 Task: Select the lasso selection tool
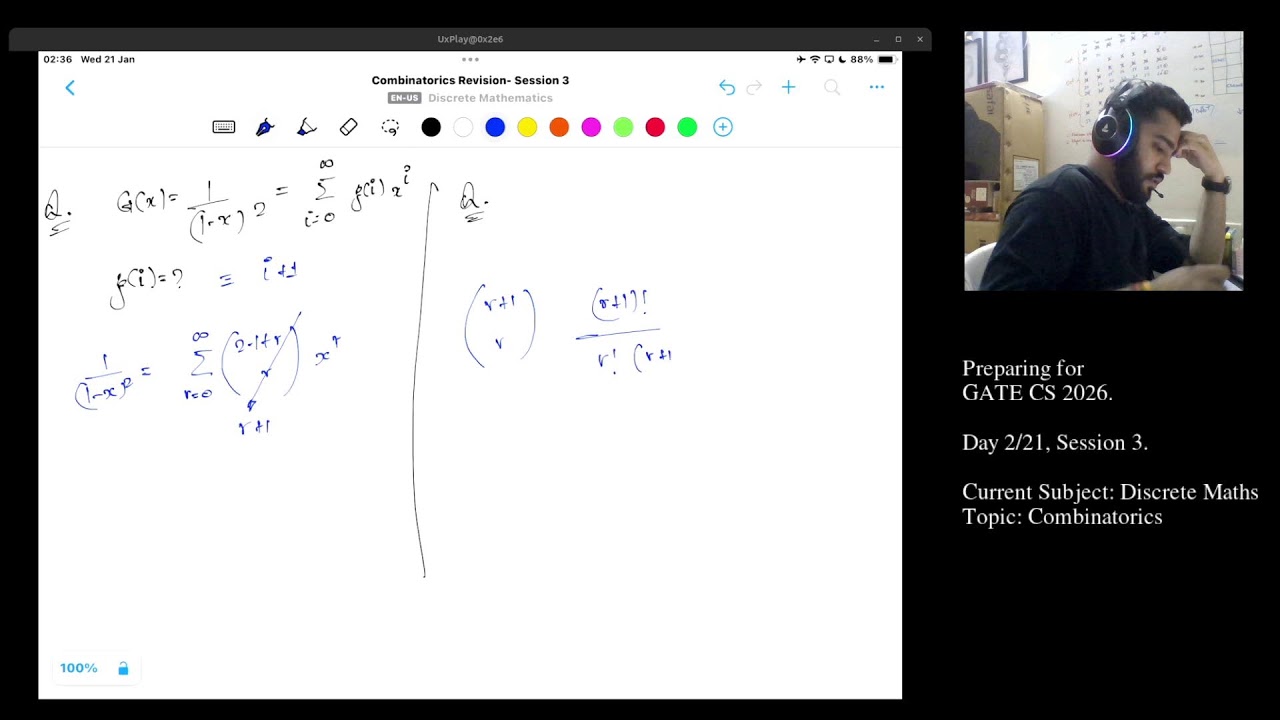pos(390,127)
